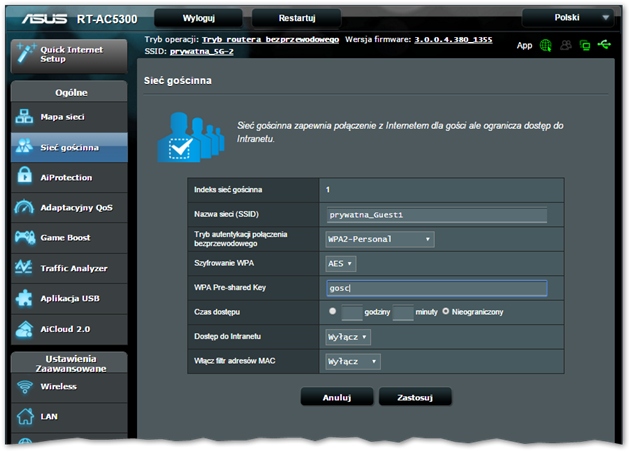Click the green globe internet status icon
Viewport: 630px width, 452px height.
[545, 45]
